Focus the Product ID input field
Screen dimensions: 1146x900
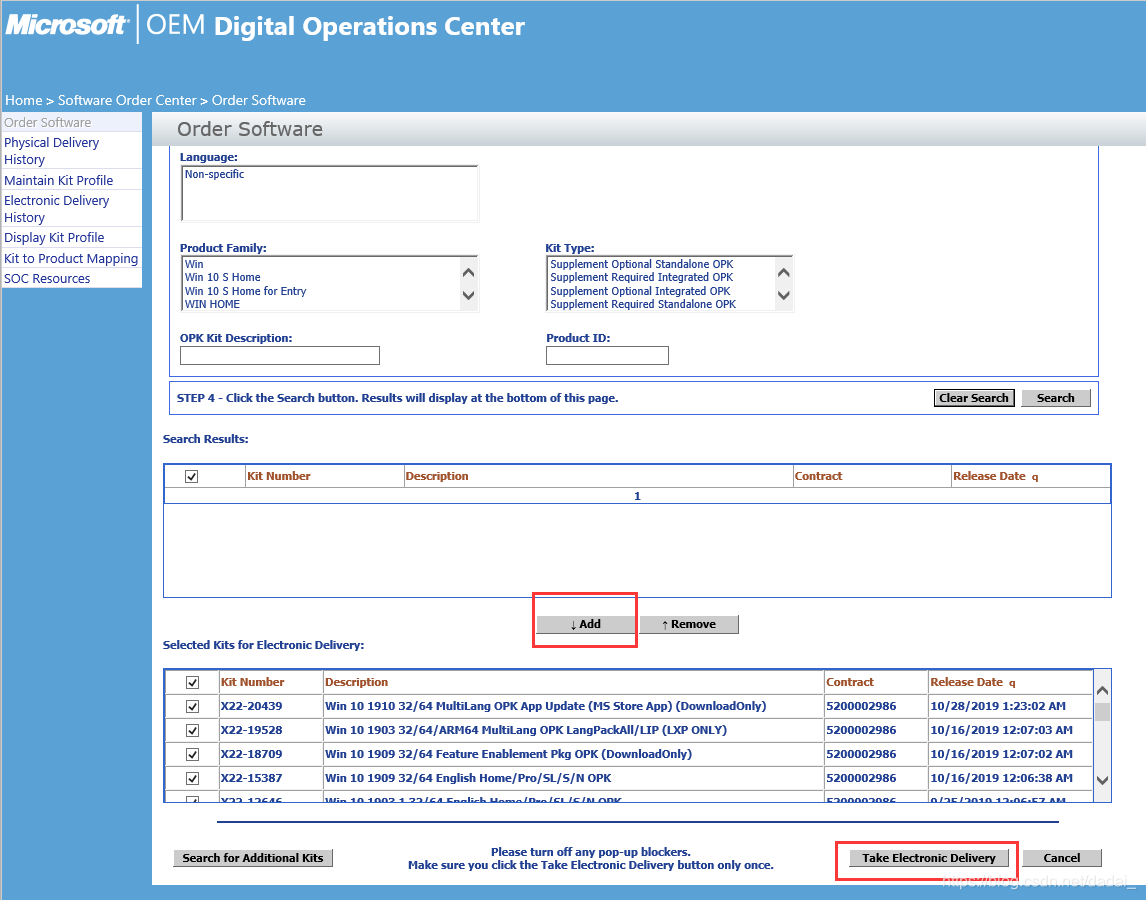pos(607,355)
